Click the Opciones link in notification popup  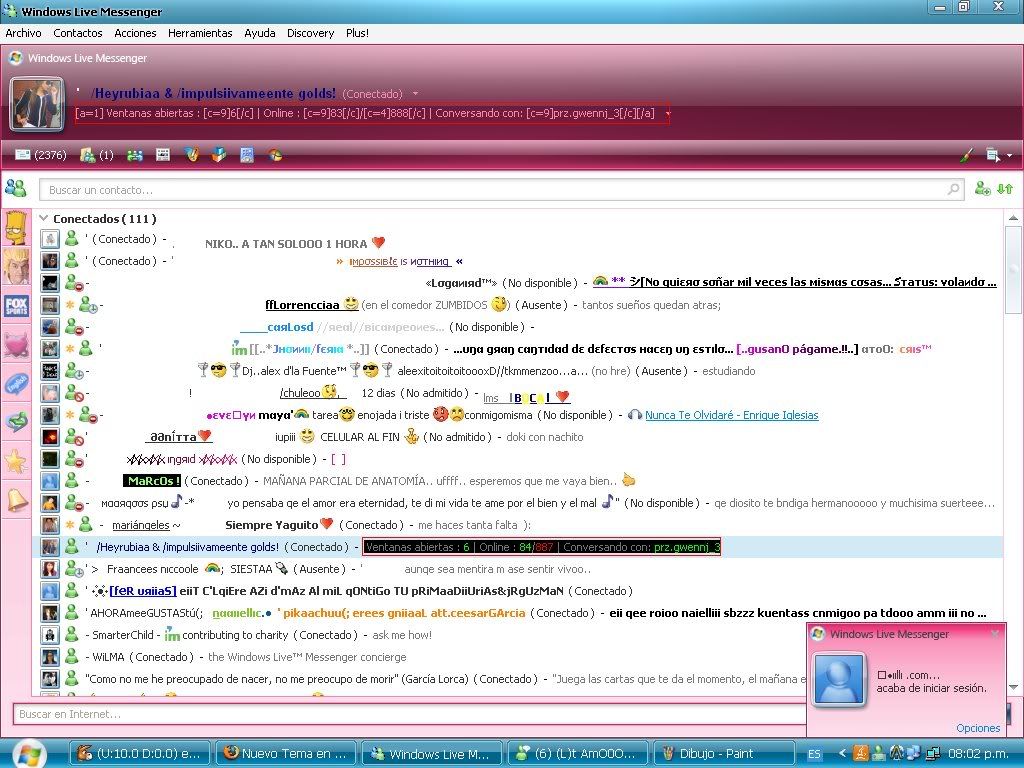coord(978,728)
